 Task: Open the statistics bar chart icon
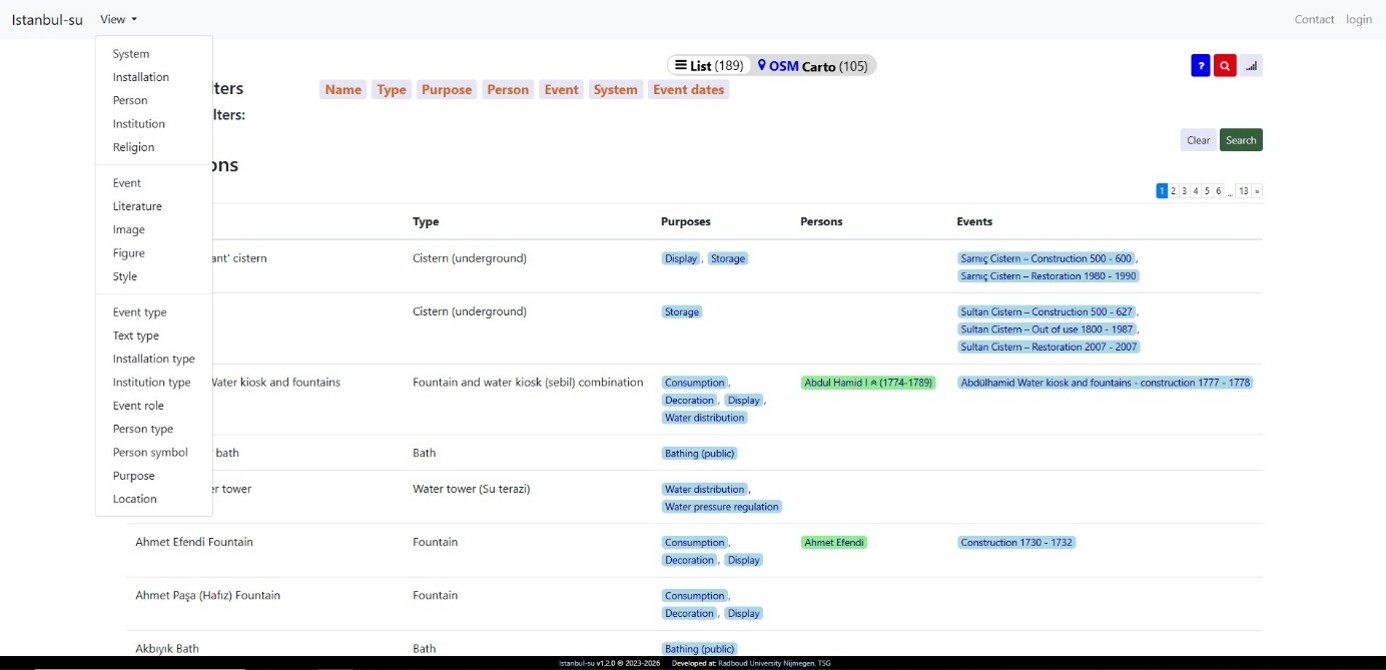[1251, 66]
